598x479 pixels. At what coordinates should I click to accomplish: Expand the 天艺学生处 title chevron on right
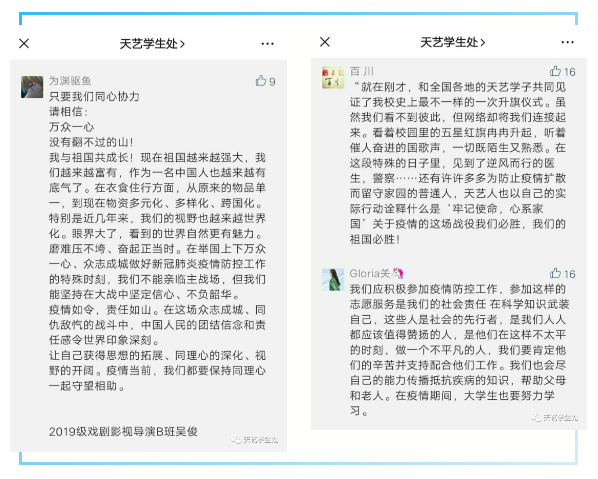[x=483, y=42]
